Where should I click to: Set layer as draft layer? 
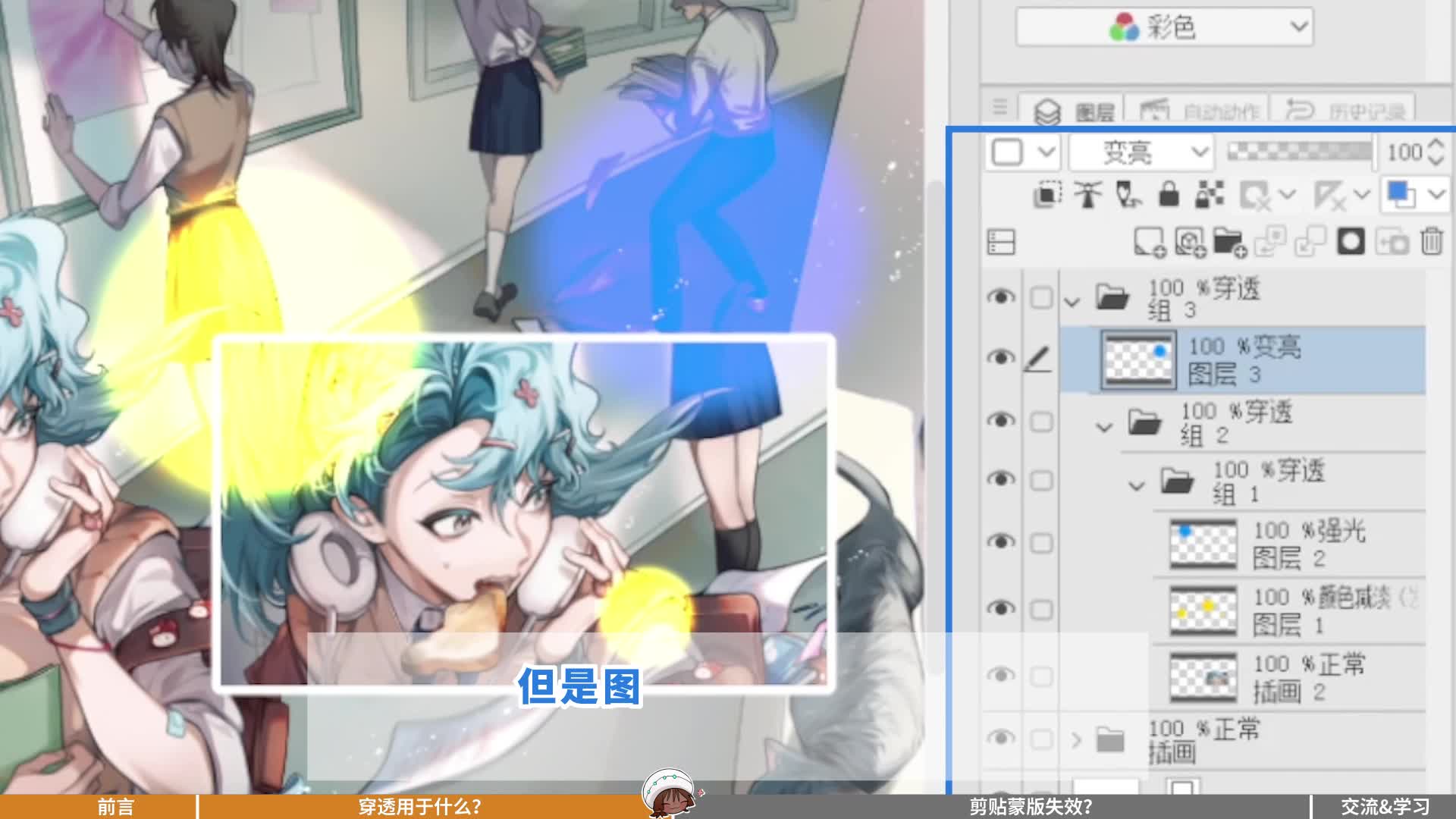pyautogui.click(x=1128, y=196)
